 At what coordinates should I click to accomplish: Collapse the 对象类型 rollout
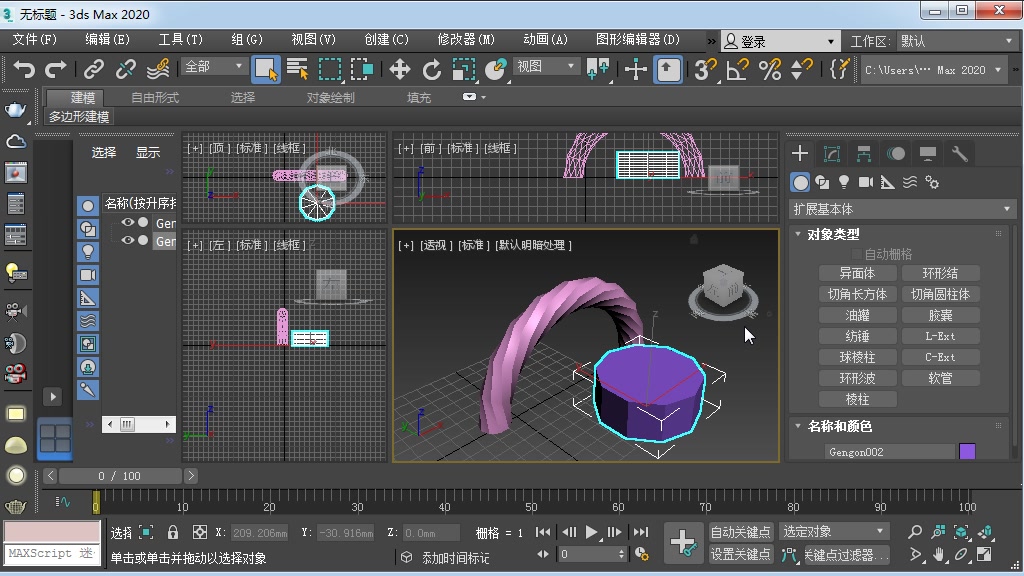797,233
